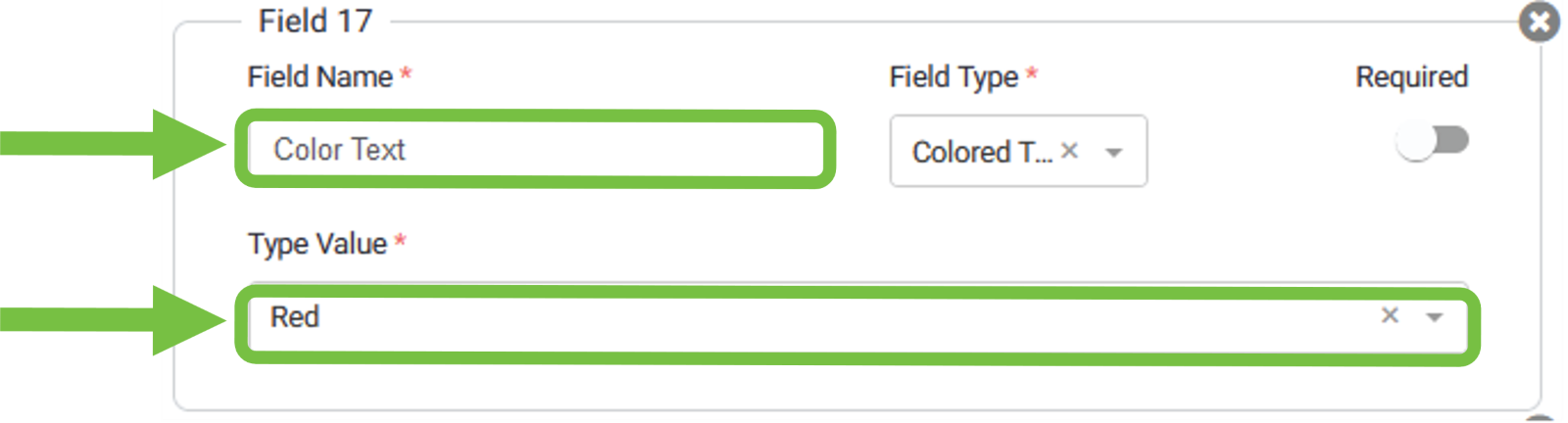Image resolution: width=1568 pixels, height=423 pixels.
Task: Click the green arrow pointing at Type Value
Action: tap(118, 320)
